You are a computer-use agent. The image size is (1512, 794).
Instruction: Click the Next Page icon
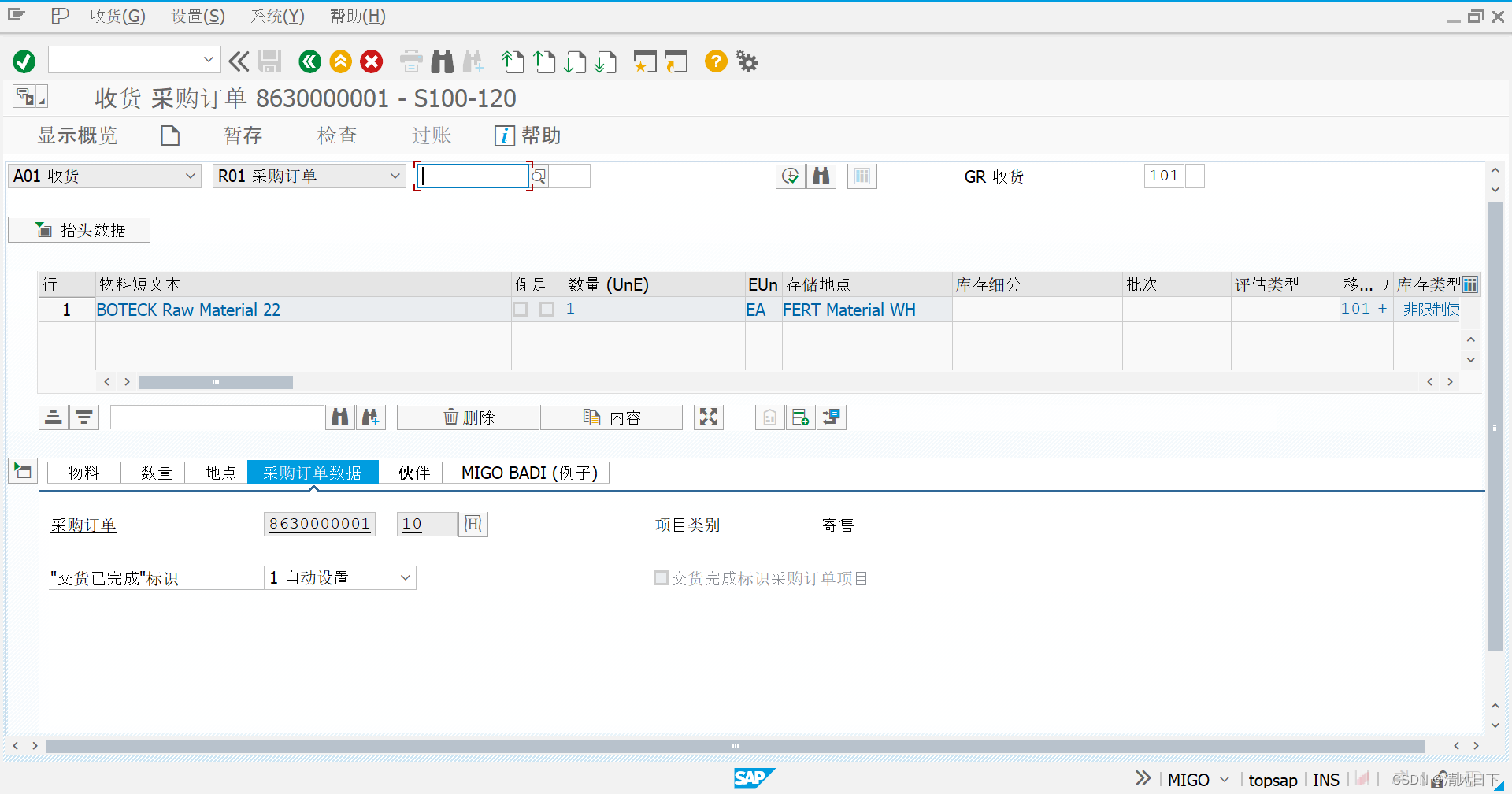(575, 61)
